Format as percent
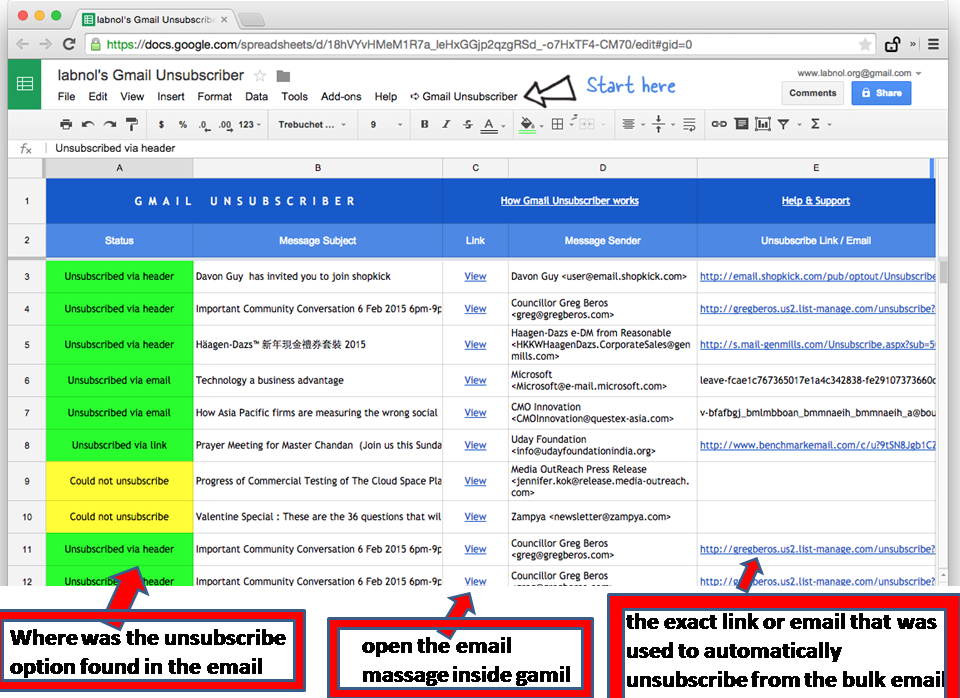The width and height of the screenshot is (960, 698). [182, 124]
